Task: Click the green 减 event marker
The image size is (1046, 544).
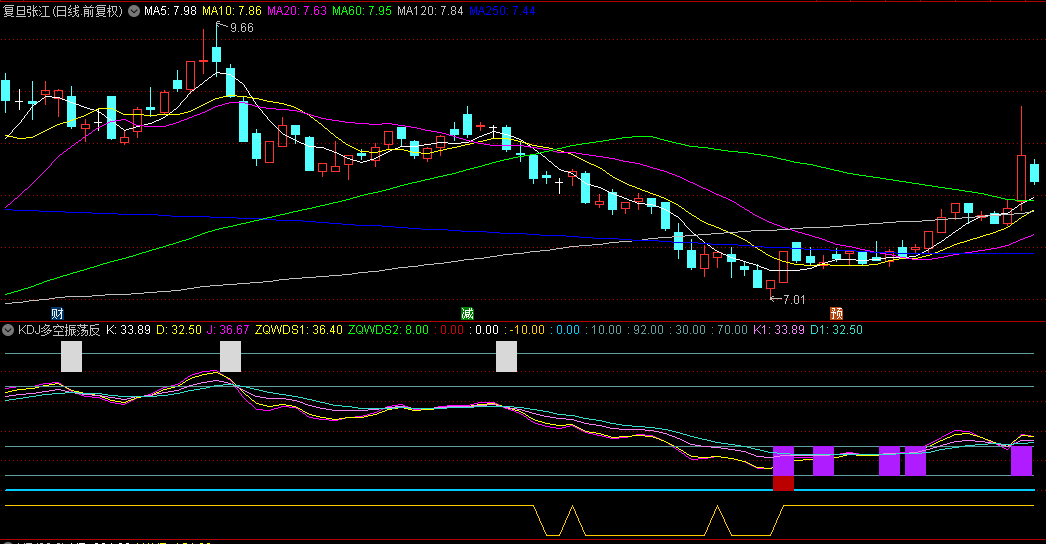Action: click(x=467, y=313)
